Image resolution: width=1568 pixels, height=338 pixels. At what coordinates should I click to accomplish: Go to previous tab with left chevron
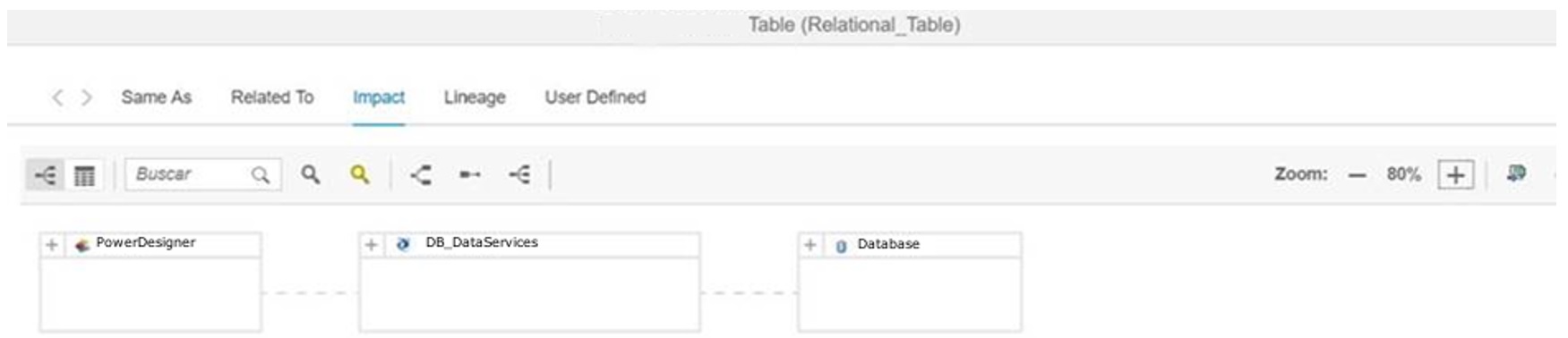click(x=57, y=97)
